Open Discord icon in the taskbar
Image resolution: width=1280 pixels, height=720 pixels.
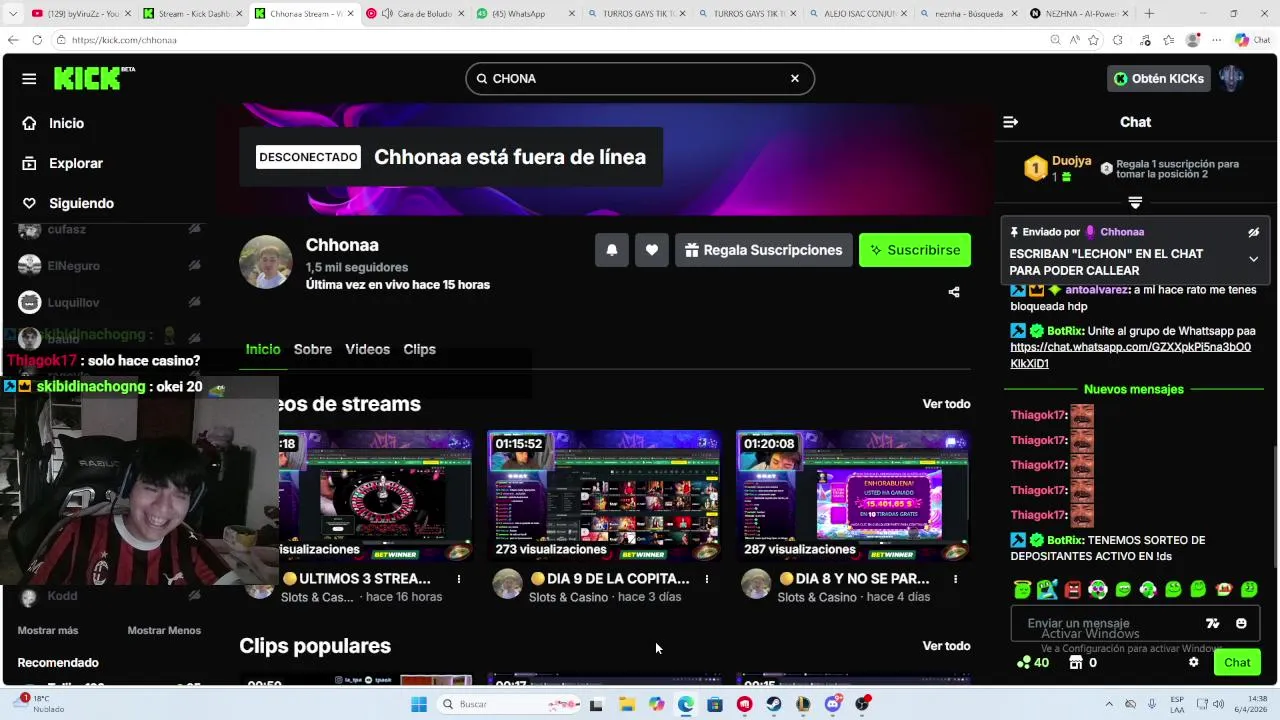click(833, 704)
